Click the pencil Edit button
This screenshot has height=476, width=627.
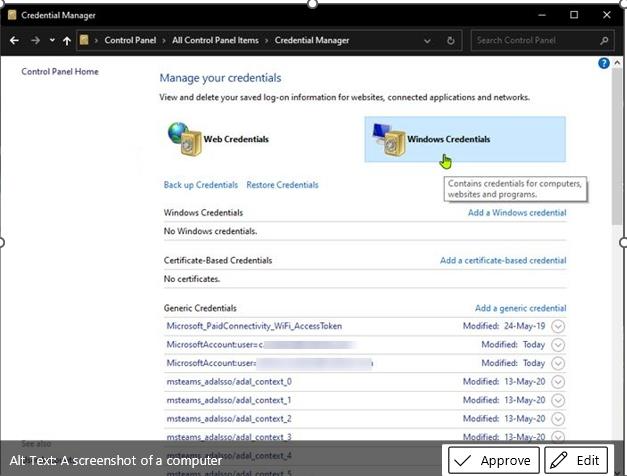click(576, 460)
